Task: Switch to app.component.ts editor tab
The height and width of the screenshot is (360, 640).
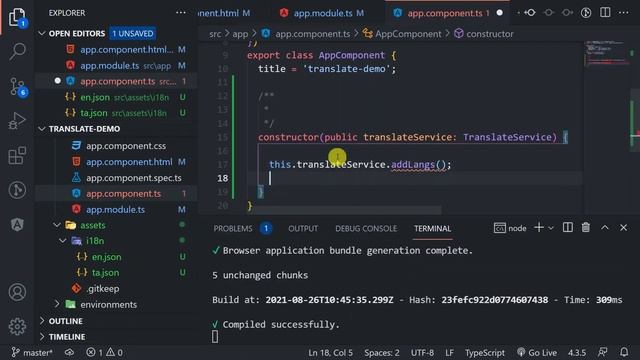Action: click(x=447, y=13)
